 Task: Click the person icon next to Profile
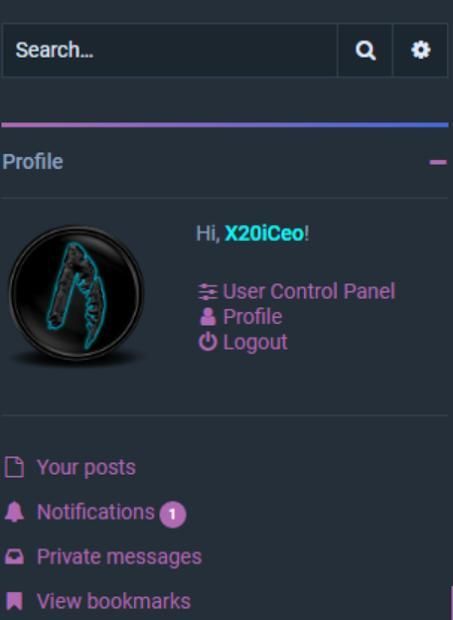208,317
